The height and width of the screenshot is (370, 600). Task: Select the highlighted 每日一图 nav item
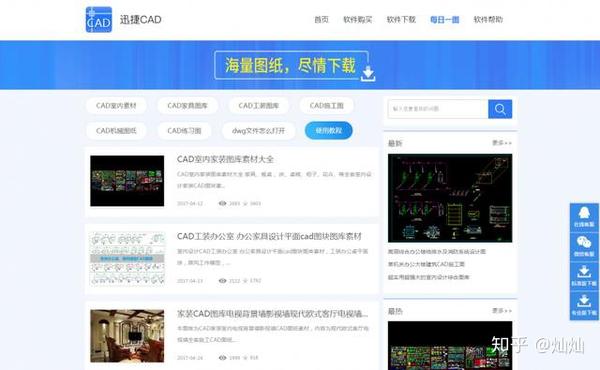pyautogui.click(x=445, y=20)
